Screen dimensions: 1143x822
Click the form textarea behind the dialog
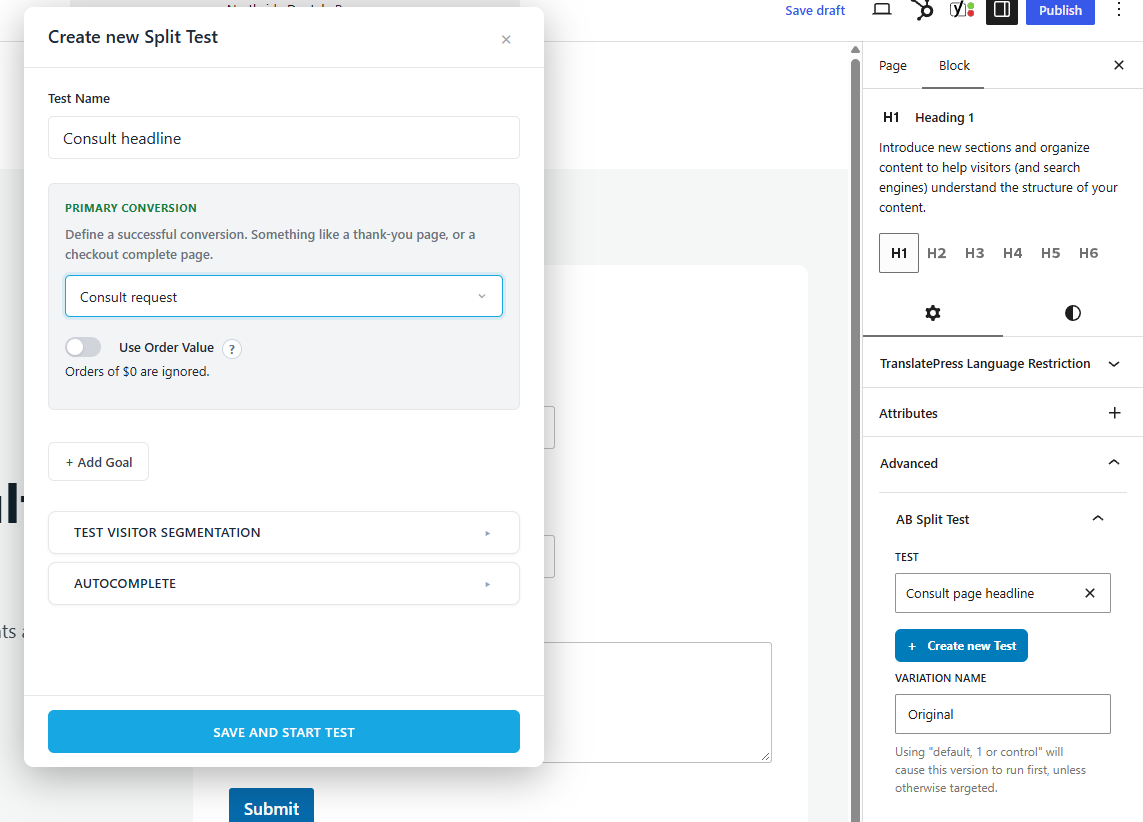pyautogui.click(x=658, y=702)
